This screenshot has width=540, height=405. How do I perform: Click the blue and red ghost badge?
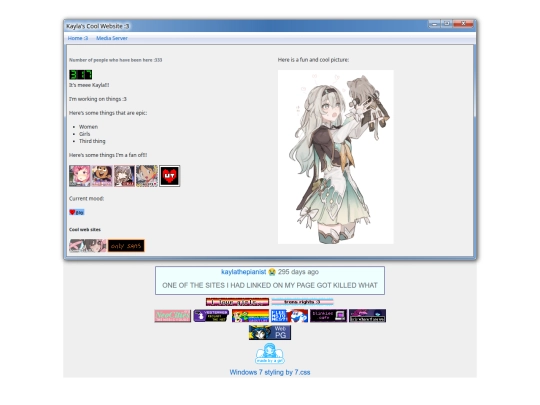289,316
